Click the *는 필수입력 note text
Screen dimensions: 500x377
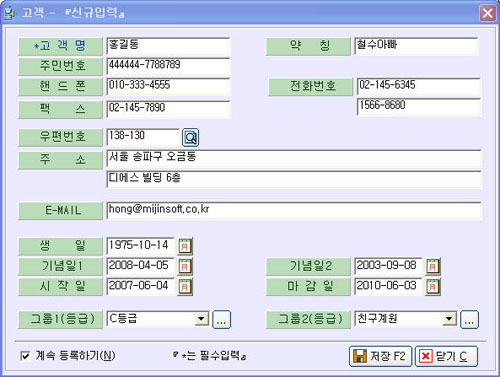[x=210, y=356]
